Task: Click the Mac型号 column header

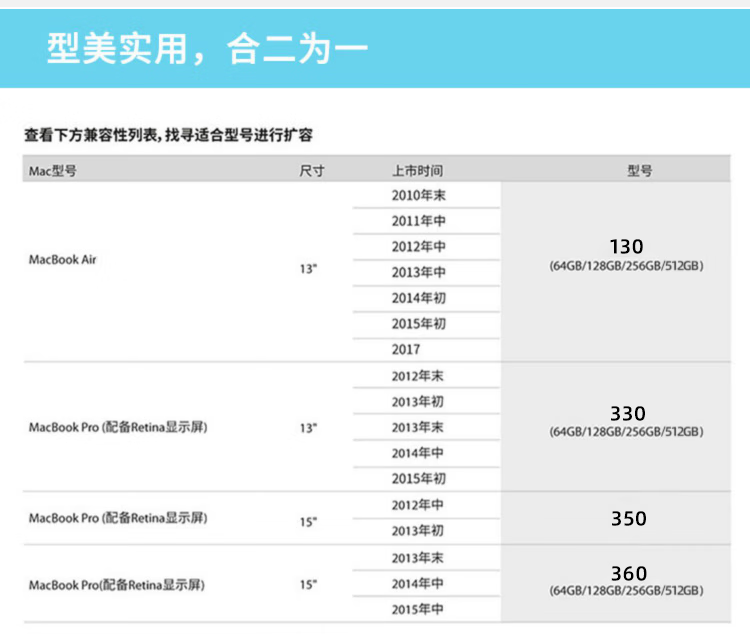Action: click(52, 170)
